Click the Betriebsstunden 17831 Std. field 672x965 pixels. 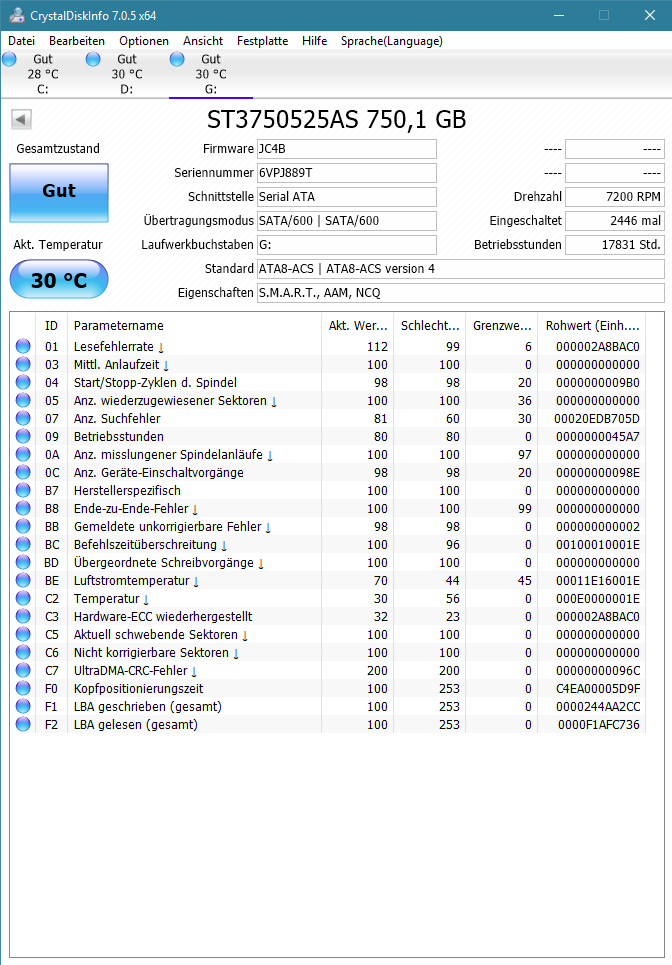click(x=615, y=245)
